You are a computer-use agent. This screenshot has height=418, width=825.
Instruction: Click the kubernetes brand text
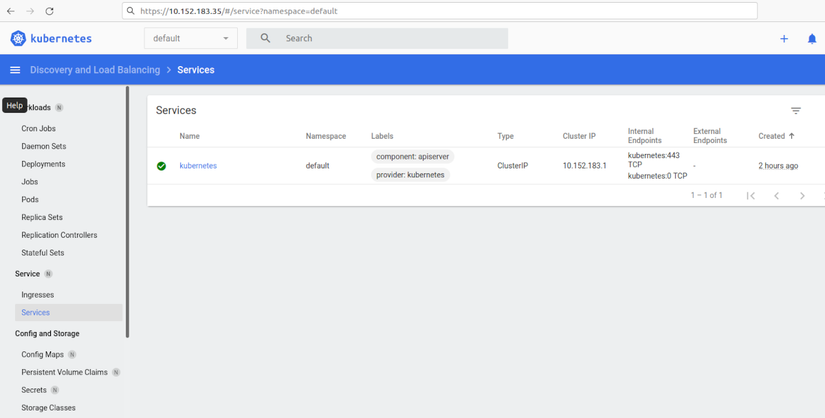click(61, 38)
